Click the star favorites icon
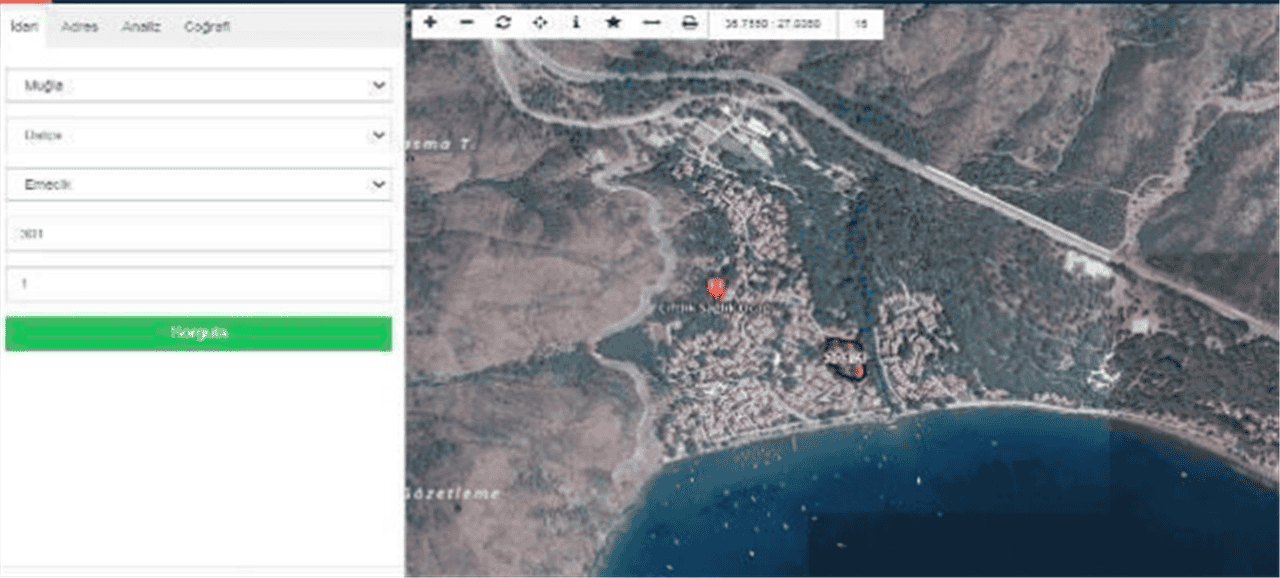 click(x=613, y=23)
